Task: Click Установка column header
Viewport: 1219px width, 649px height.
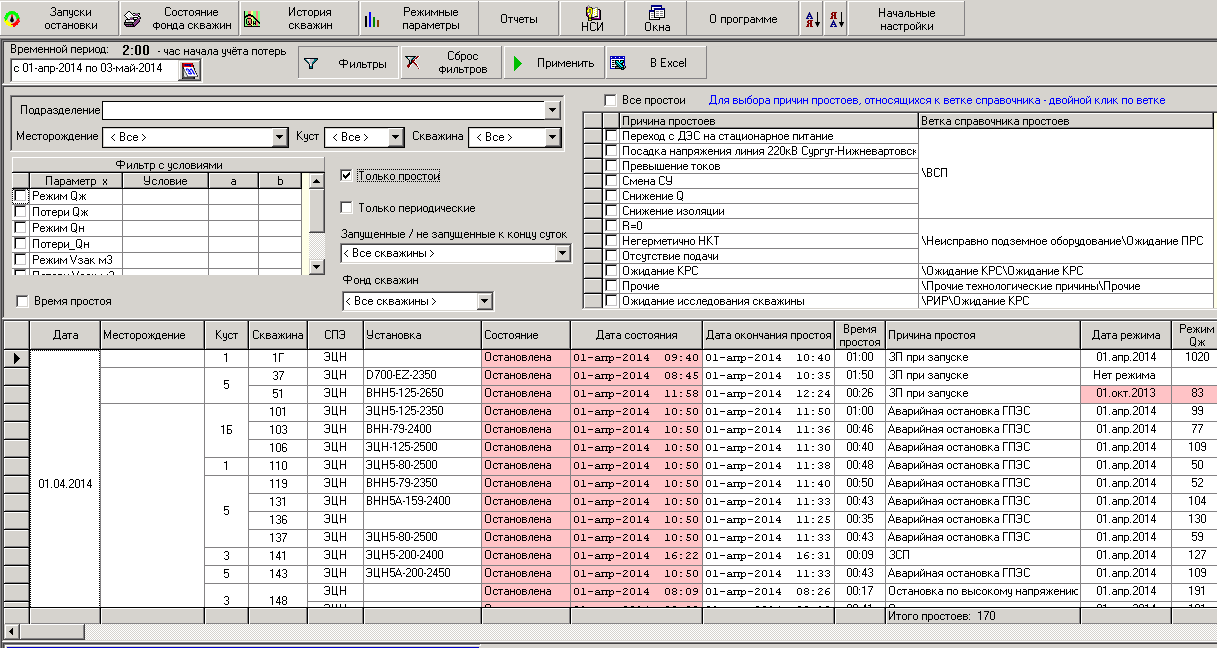Action: (x=421, y=335)
